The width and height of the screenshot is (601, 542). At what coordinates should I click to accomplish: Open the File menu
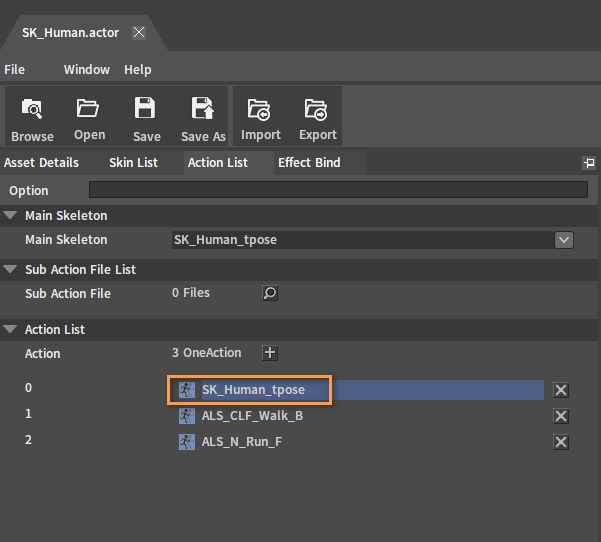click(x=15, y=70)
